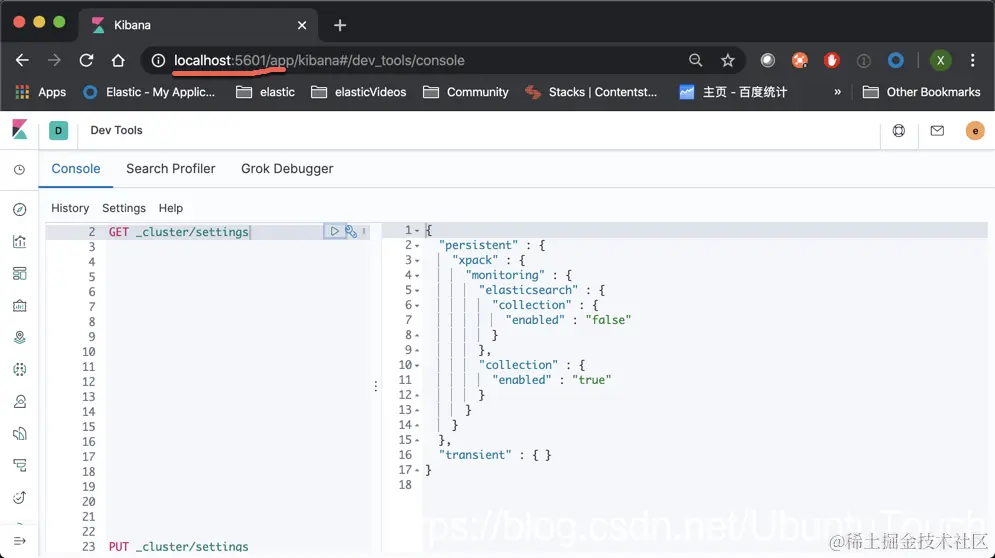
Task: Open Logs icon in sidebar
Action: 20,434
